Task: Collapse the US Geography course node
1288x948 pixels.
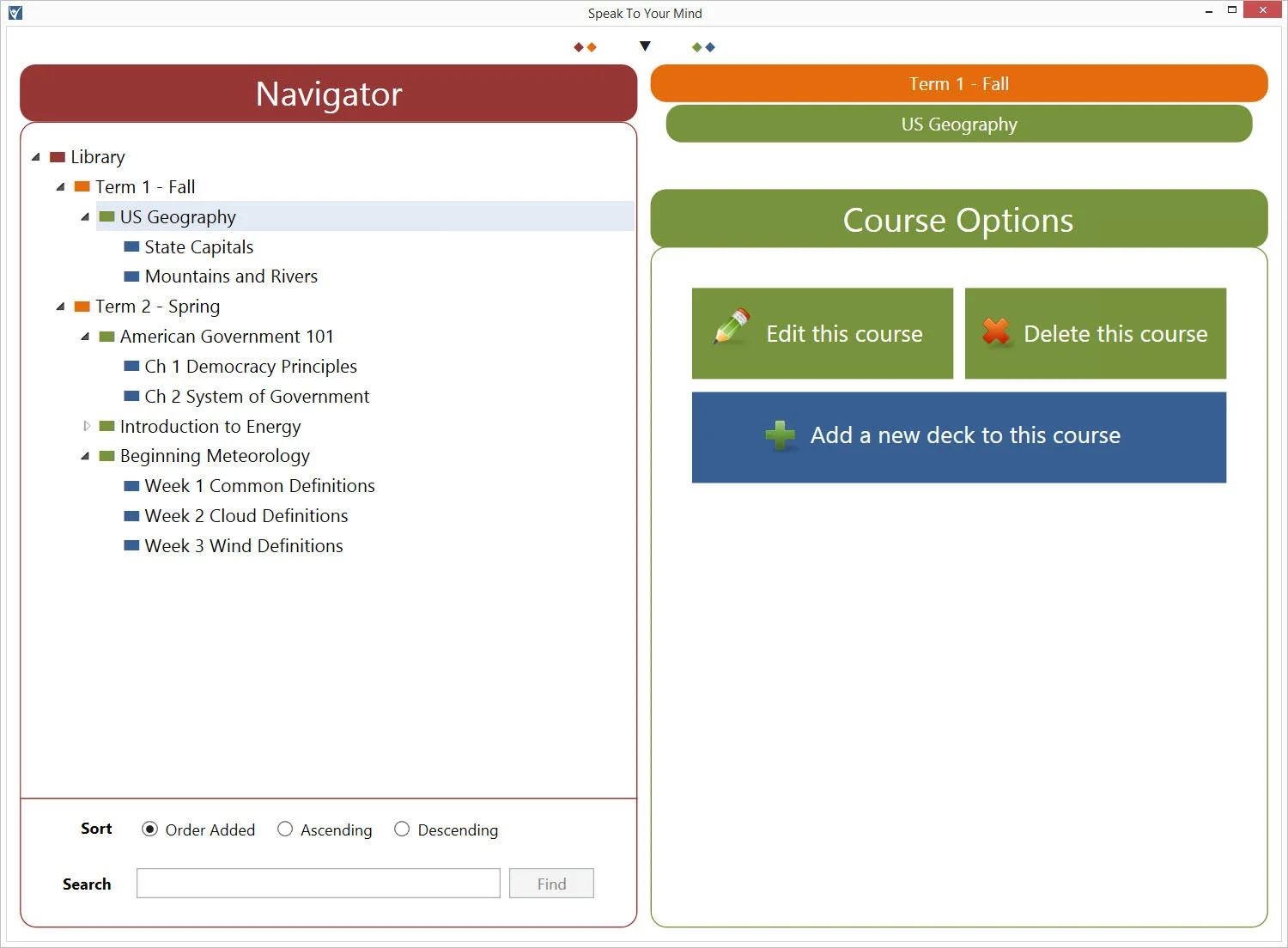Action: pos(85,217)
